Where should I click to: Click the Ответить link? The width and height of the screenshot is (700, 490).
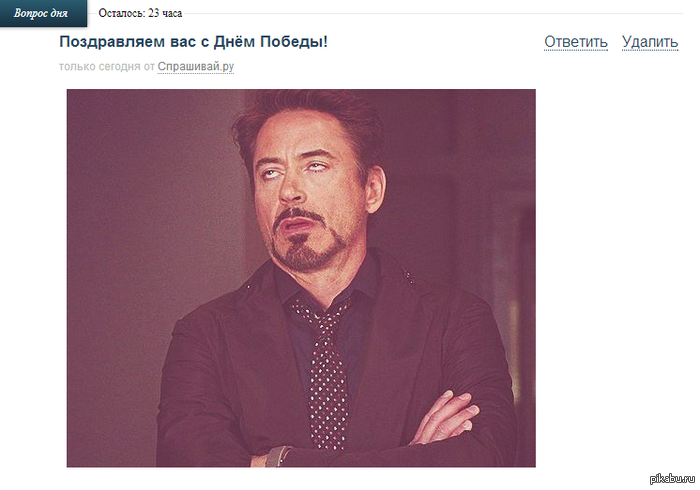[x=576, y=42]
